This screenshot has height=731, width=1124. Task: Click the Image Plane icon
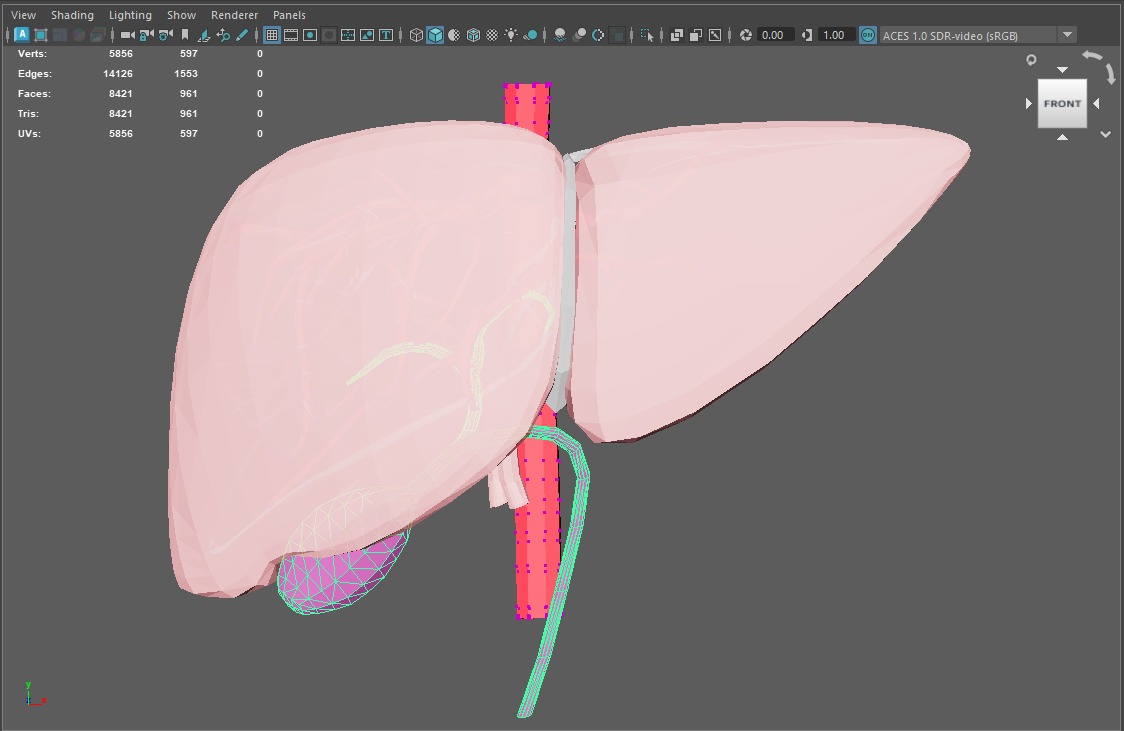pyautogui.click(x=204, y=35)
